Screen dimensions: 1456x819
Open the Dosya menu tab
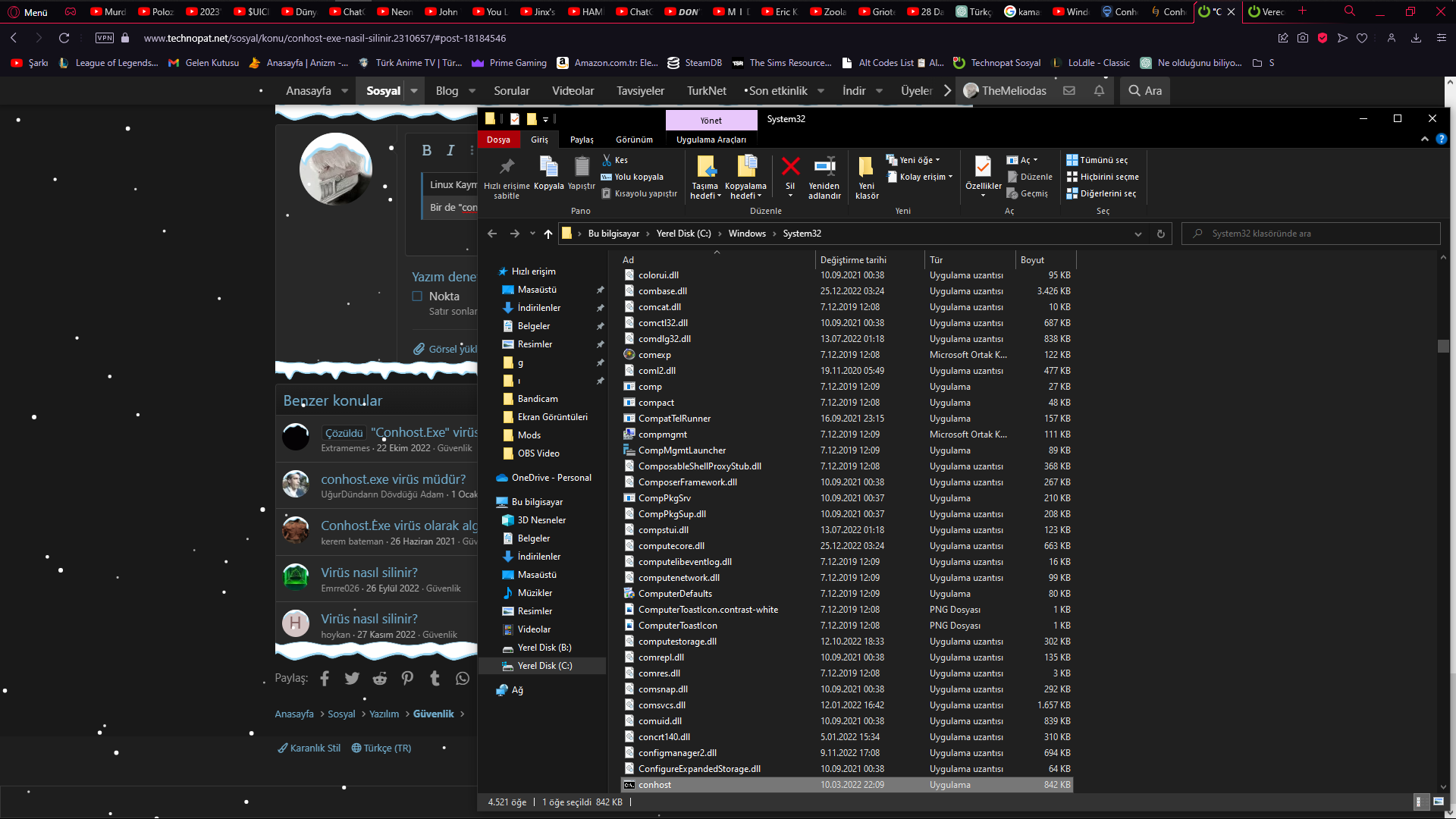coord(498,140)
